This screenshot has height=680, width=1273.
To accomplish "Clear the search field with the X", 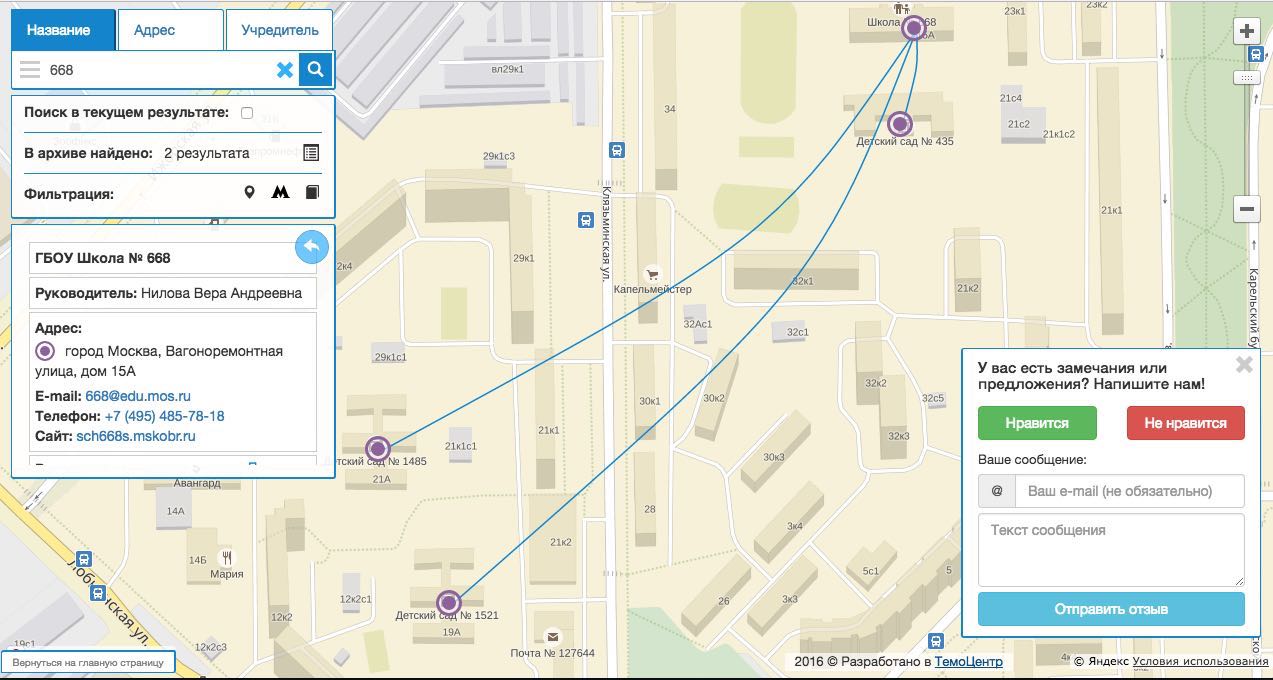I will point(285,70).
